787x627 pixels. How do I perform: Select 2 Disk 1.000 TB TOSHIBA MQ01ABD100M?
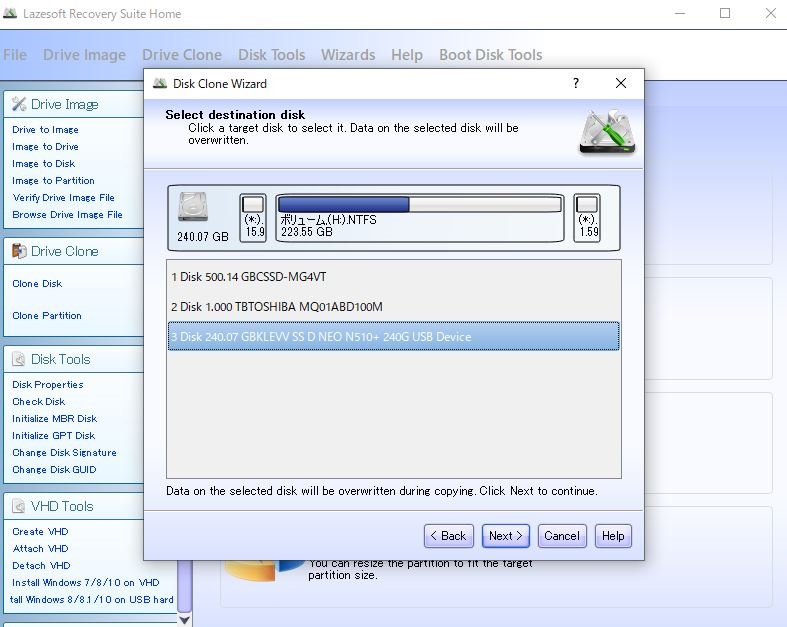pyautogui.click(x=394, y=306)
